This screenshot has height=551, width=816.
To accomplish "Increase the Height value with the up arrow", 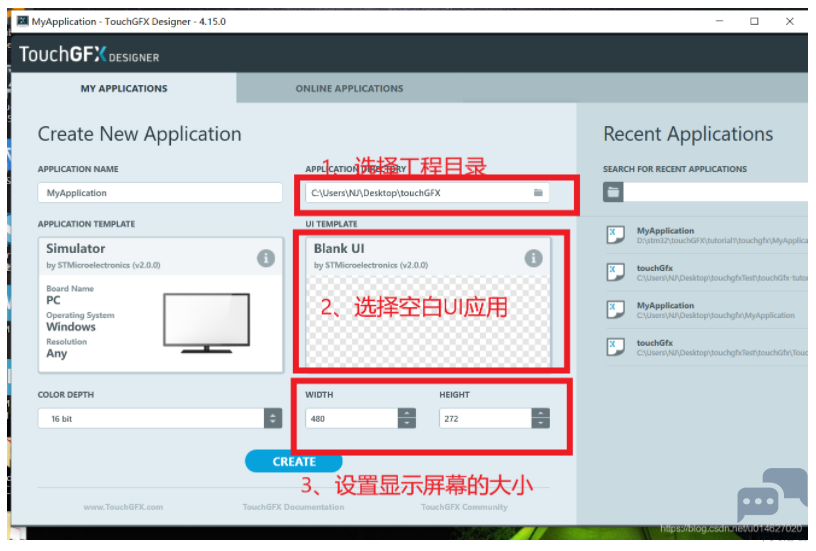I will (x=541, y=413).
